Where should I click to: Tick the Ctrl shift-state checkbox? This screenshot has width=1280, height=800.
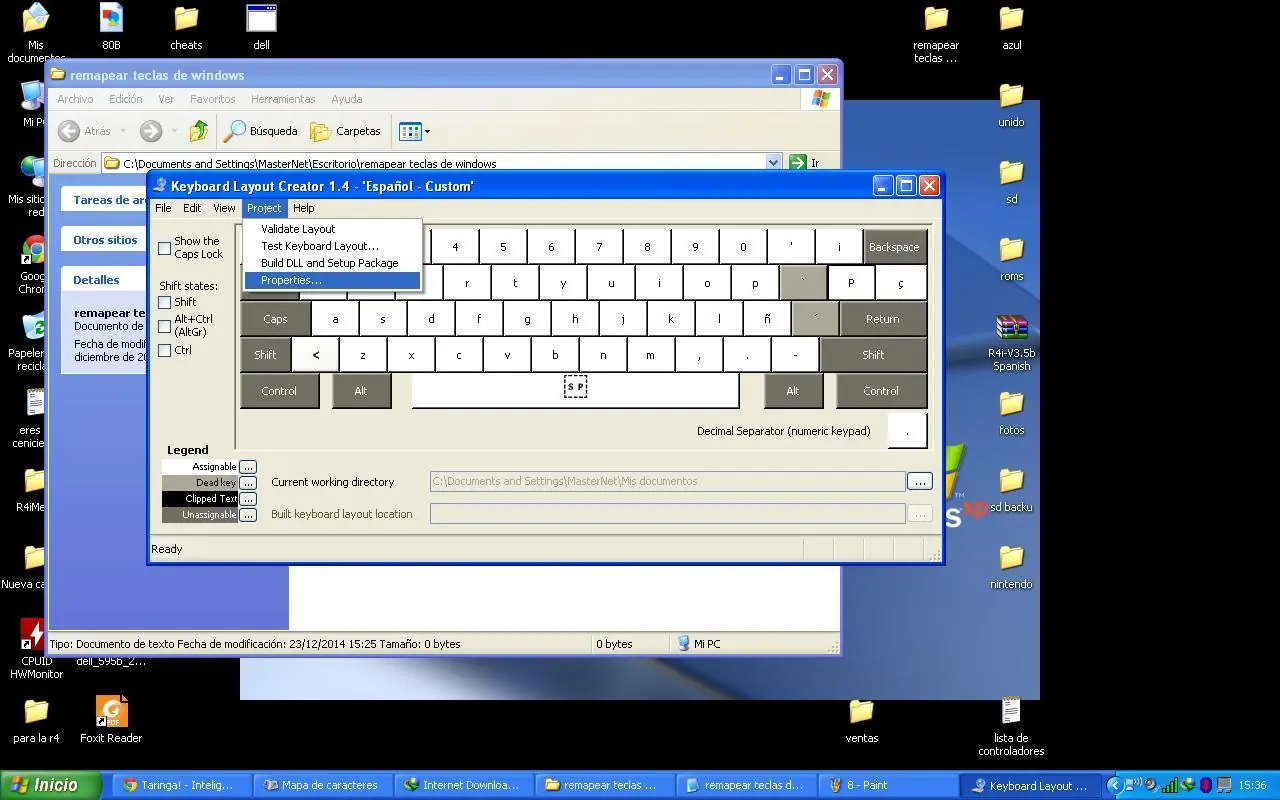[165, 350]
